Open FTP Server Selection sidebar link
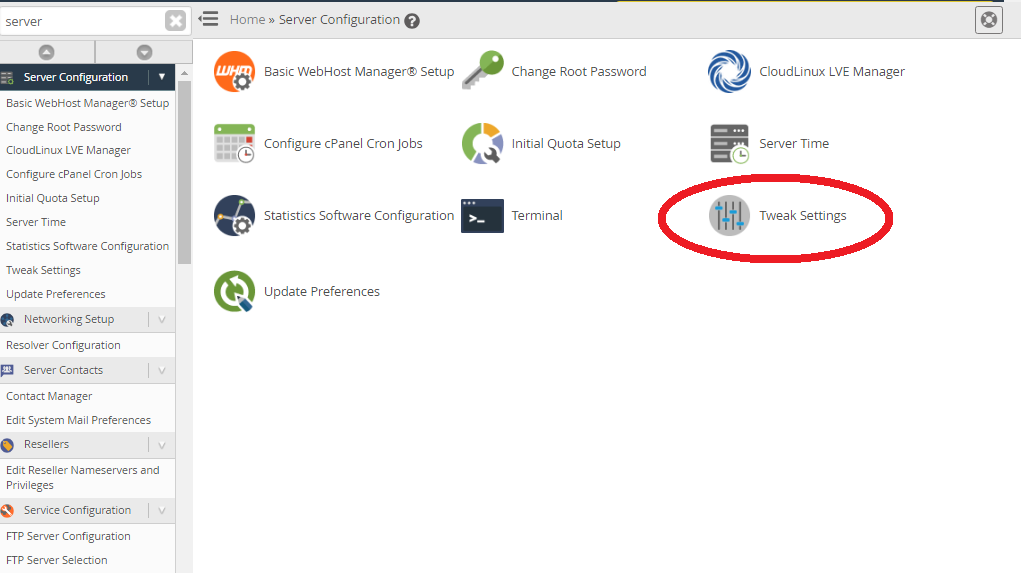The image size is (1021, 573). [57, 560]
